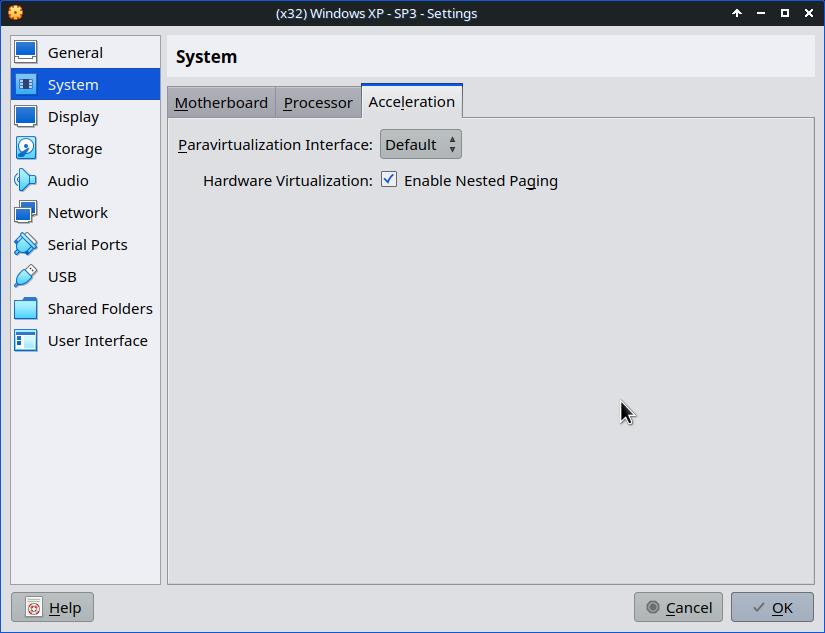Switch to the Motherboard tab
The image size is (825, 633).
click(221, 103)
